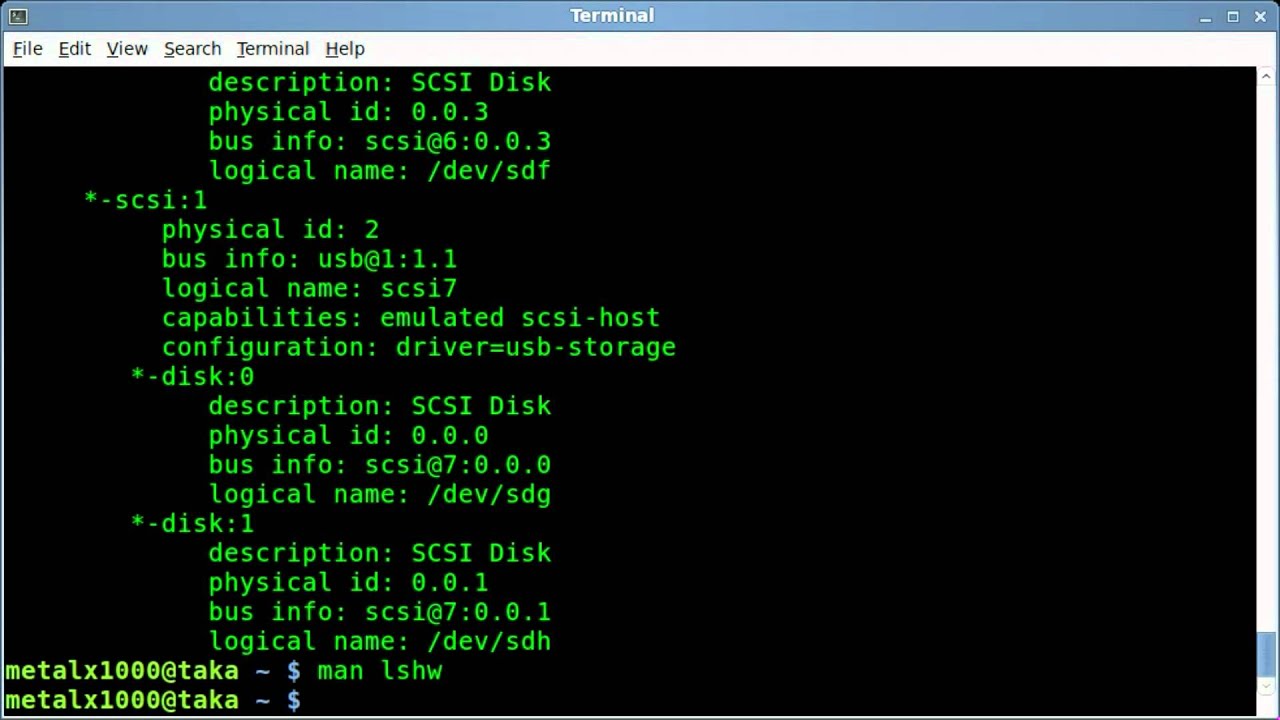The width and height of the screenshot is (1280, 720).
Task: Close the Terminal window
Action: (1260, 16)
